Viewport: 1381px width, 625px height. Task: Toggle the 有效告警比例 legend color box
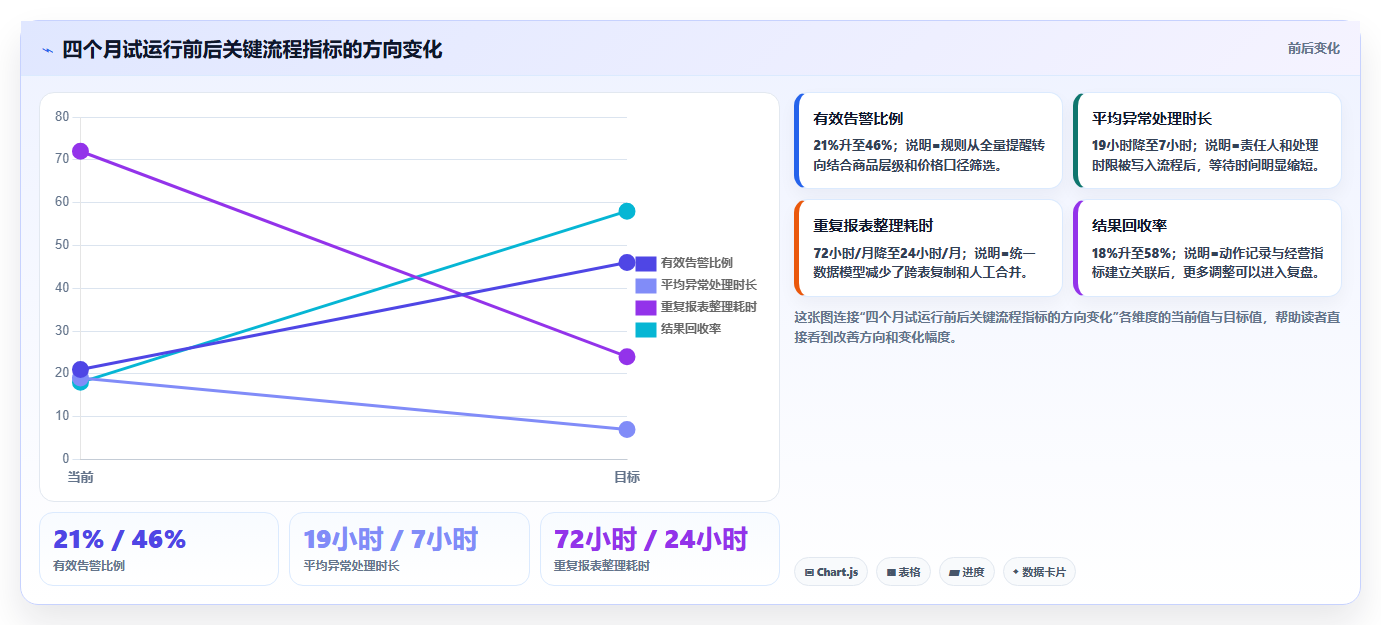(646, 263)
